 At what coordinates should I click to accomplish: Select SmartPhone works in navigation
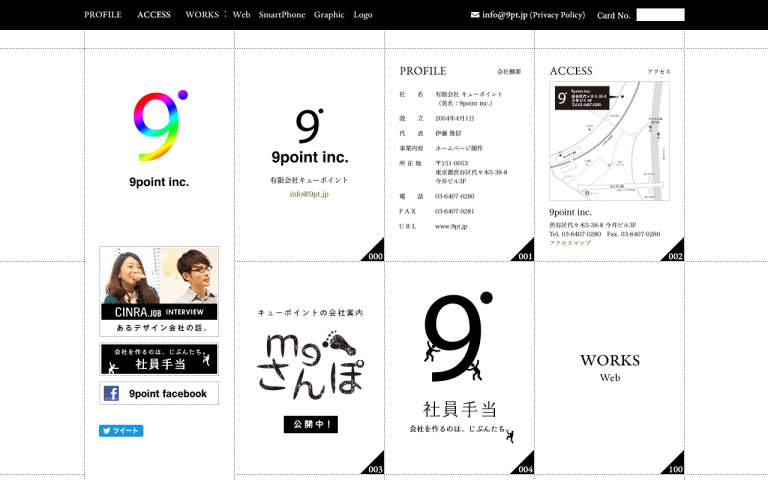[x=282, y=15]
